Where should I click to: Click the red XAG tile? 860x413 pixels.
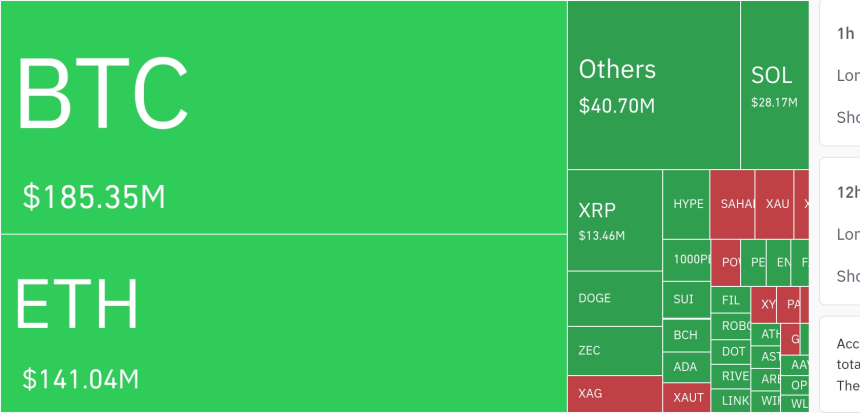click(x=614, y=394)
